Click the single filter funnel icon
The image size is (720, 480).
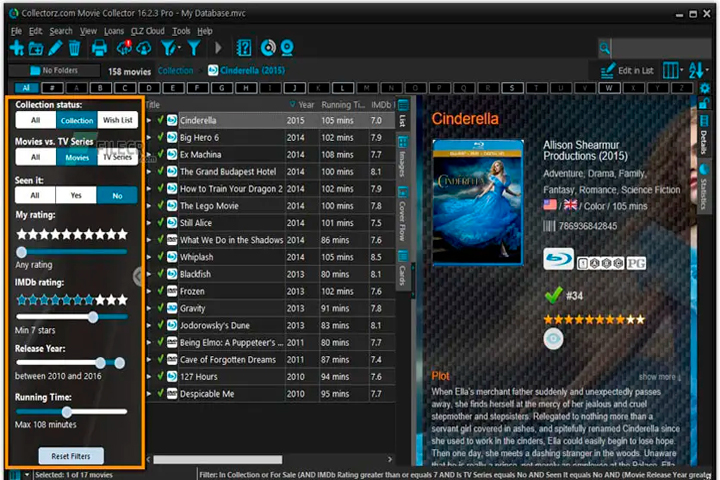[194, 48]
